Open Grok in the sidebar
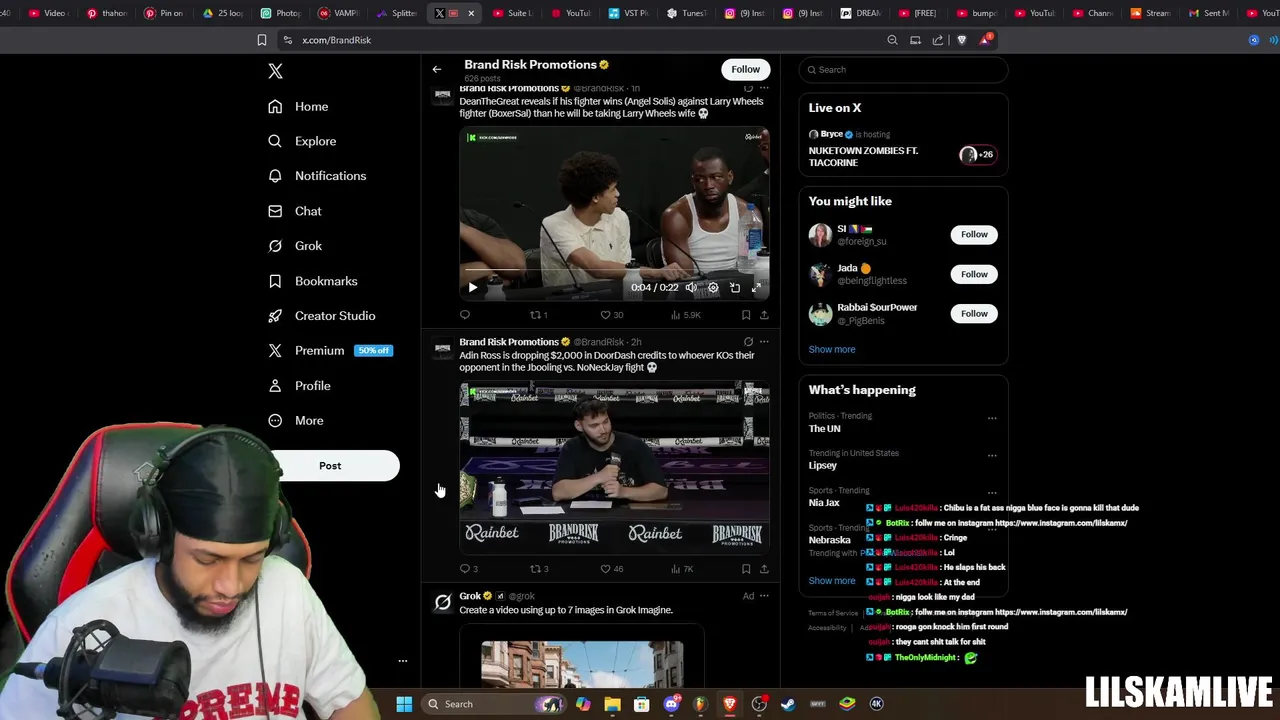 pos(294,246)
